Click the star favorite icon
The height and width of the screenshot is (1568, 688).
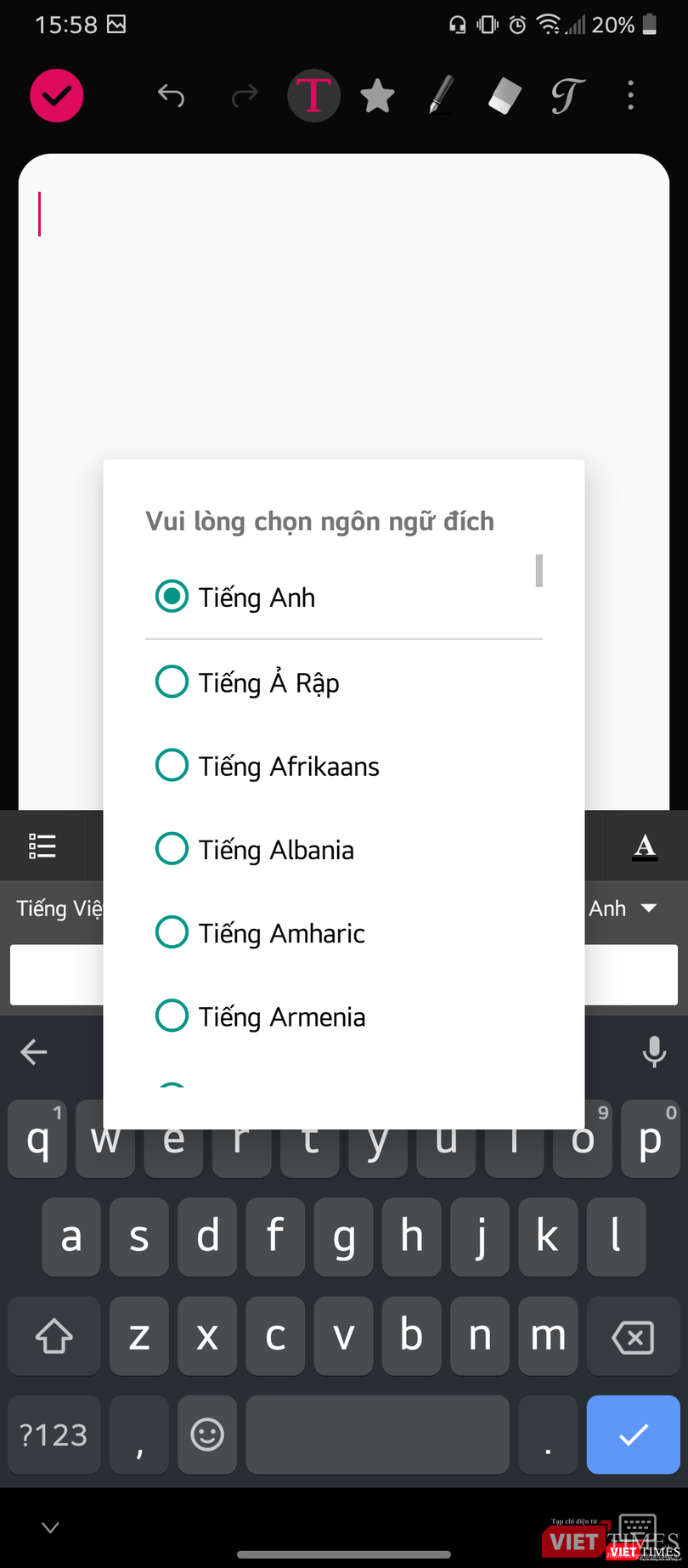click(x=377, y=96)
